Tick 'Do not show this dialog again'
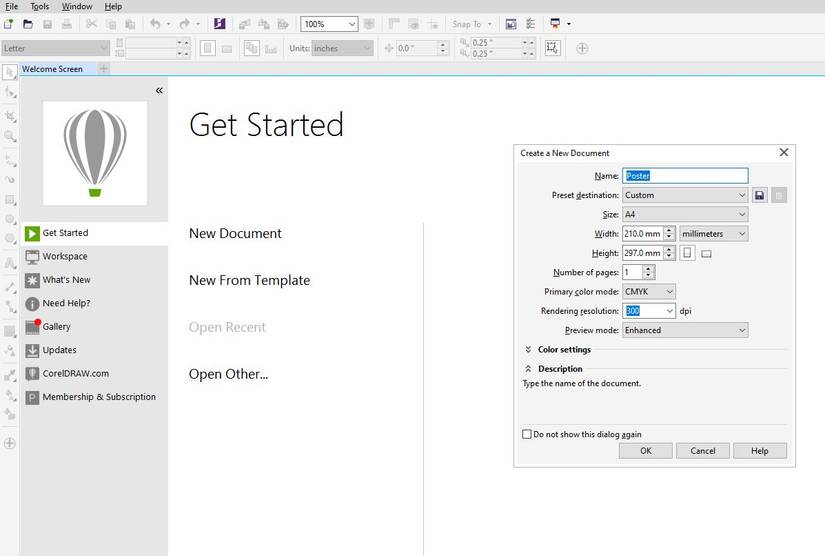Image resolution: width=825 pixels, height=556 pixels. pyautogui.click(x=527, y=435)
